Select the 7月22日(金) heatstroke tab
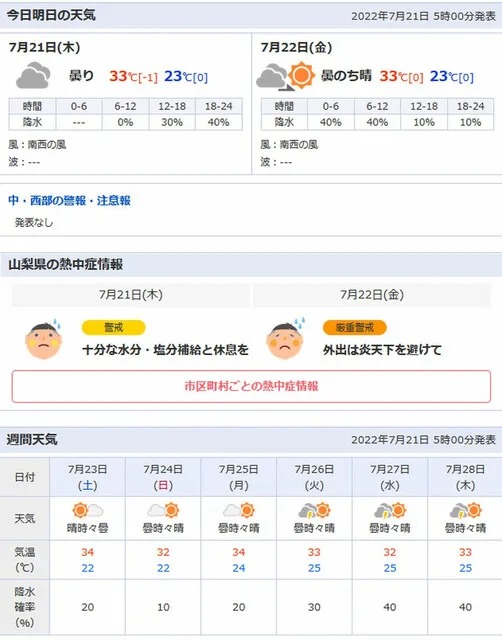Image resolution: width=502 pixels, height=640 pixels. click(x=372, y=295)
